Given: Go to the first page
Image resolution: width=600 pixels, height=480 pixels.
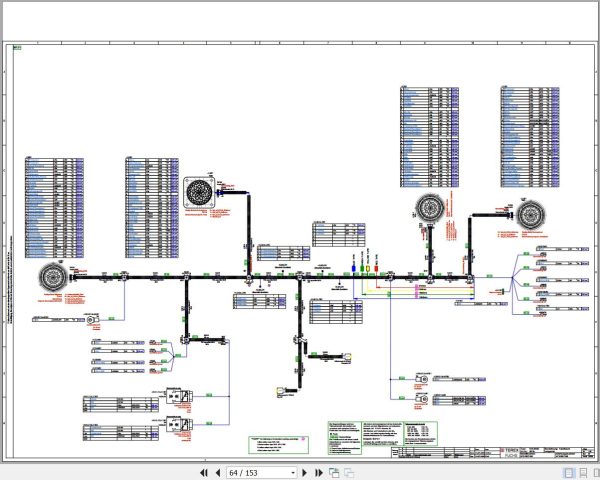Looking at the screenshot, I should (x=204, y=473).
